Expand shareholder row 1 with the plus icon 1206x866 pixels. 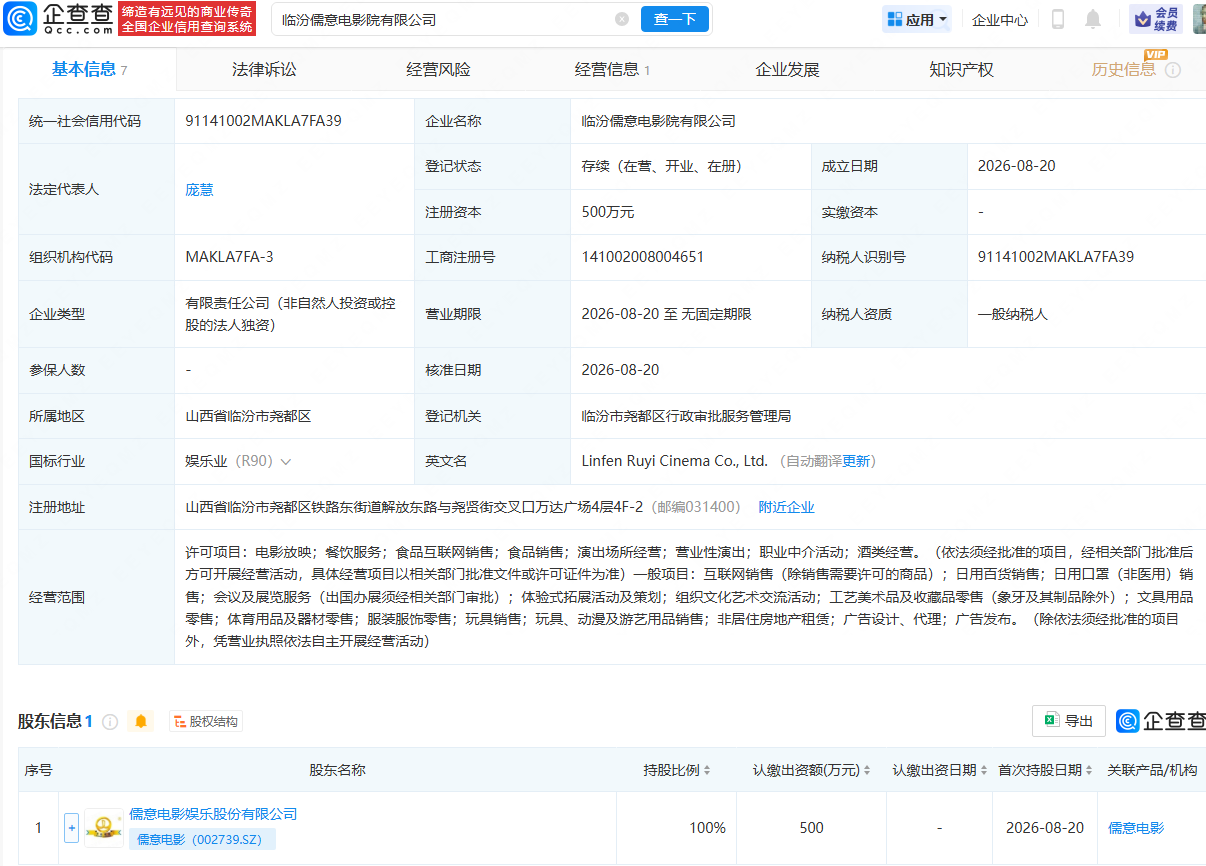pos(71,828)
